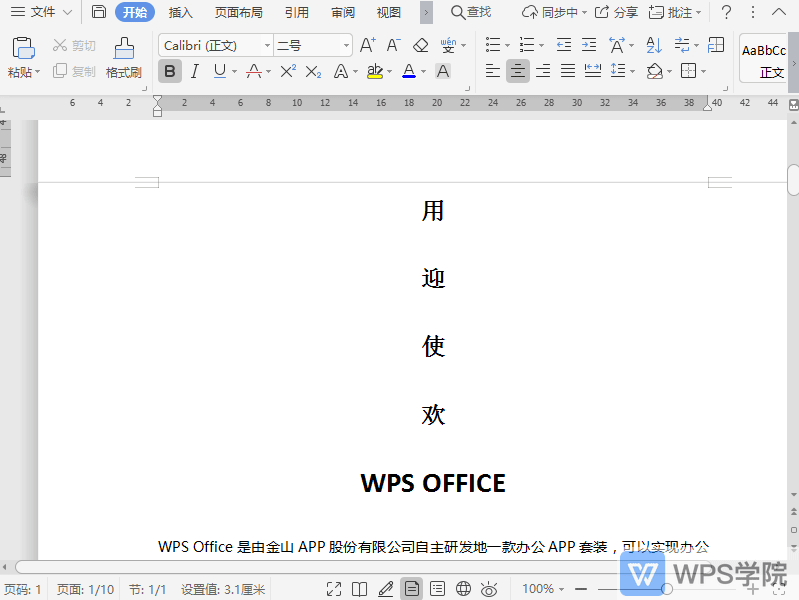Viewport: 799px width, 600px height.
Task: Switch to web layout view in status bar
Action: coord(463,589)
